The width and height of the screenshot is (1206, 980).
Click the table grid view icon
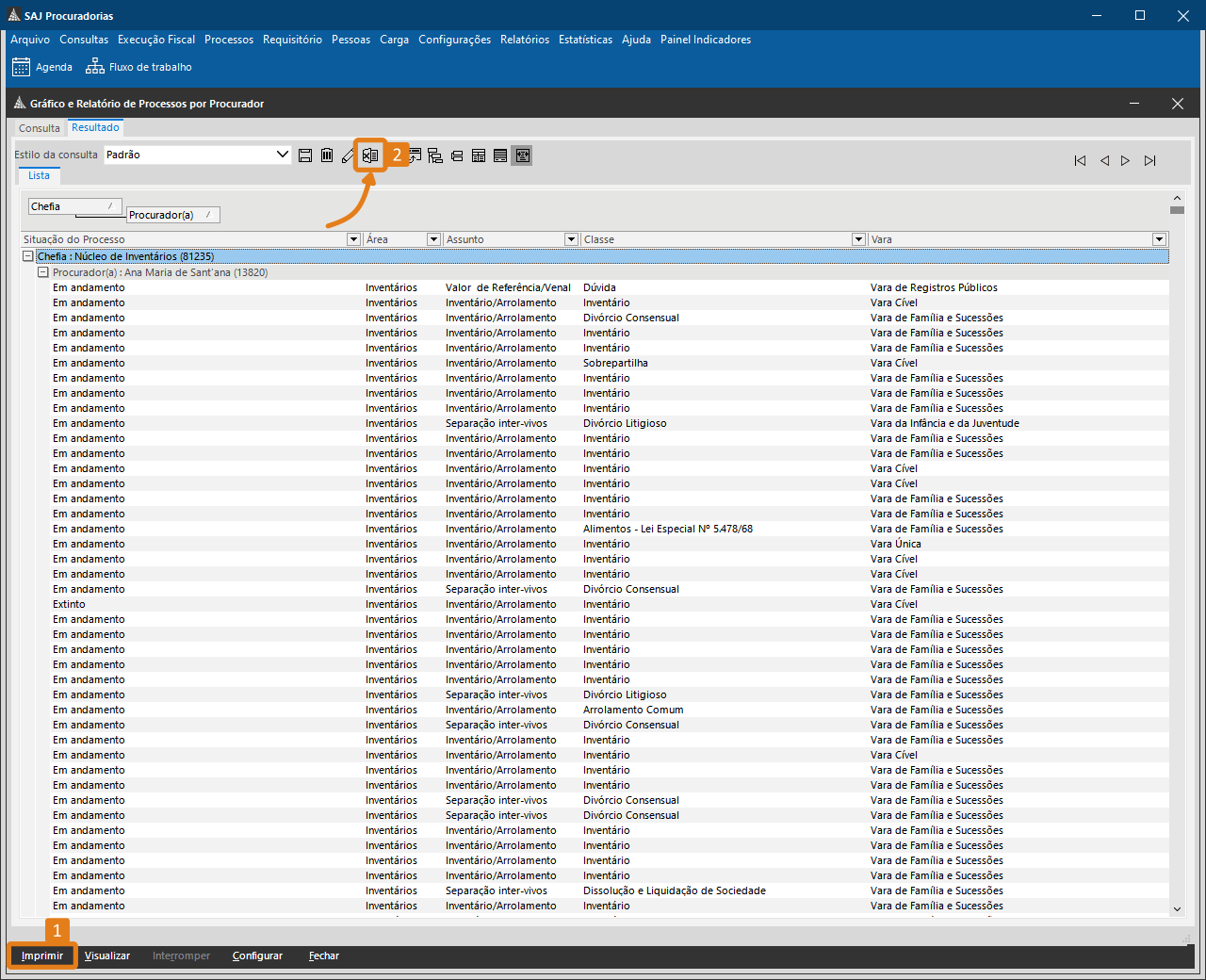[x=479, y=155]
